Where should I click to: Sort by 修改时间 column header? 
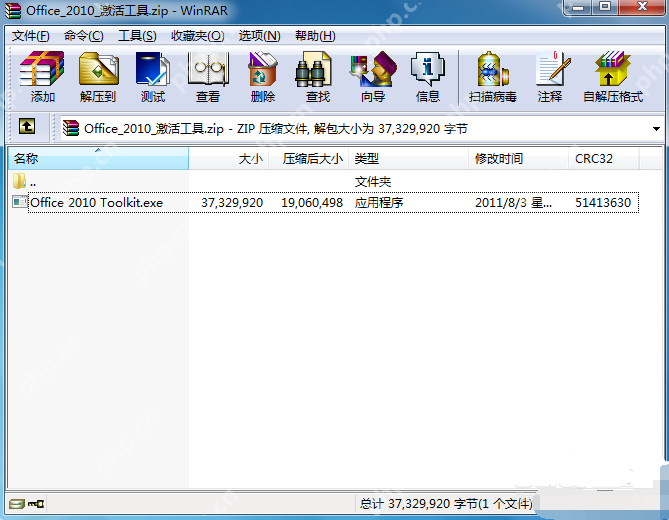[x=499, y=159]
